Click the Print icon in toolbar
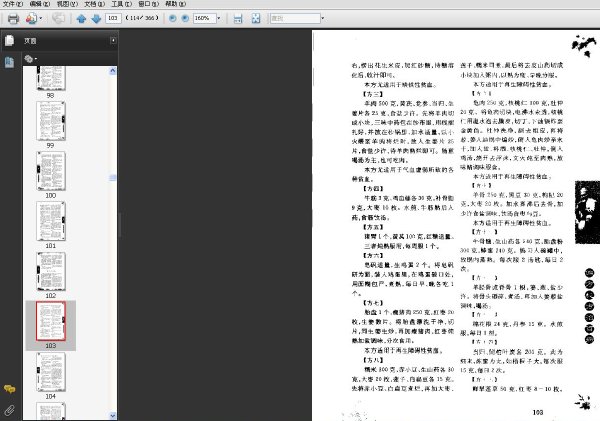The width and height of the screenshot is (600, 421). click(13, 18)
